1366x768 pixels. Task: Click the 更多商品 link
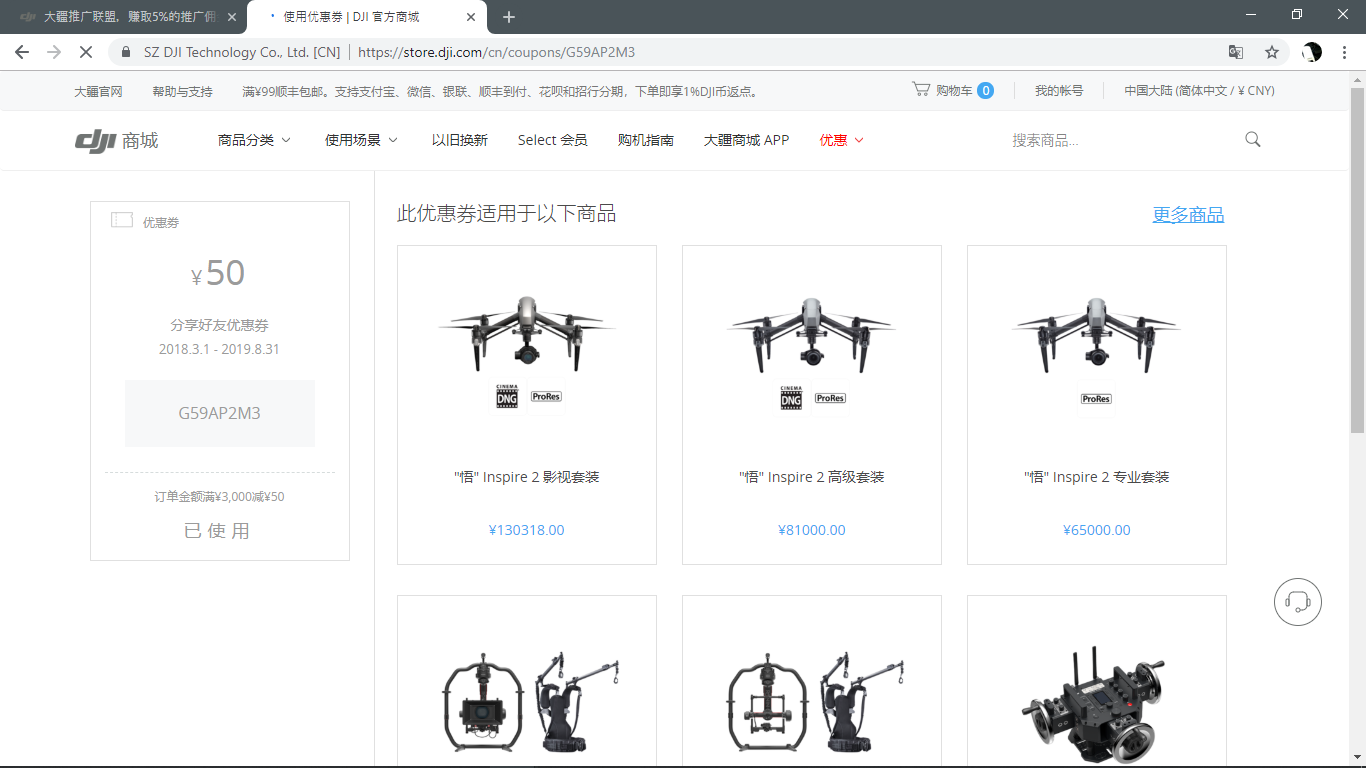(1188, 214)
